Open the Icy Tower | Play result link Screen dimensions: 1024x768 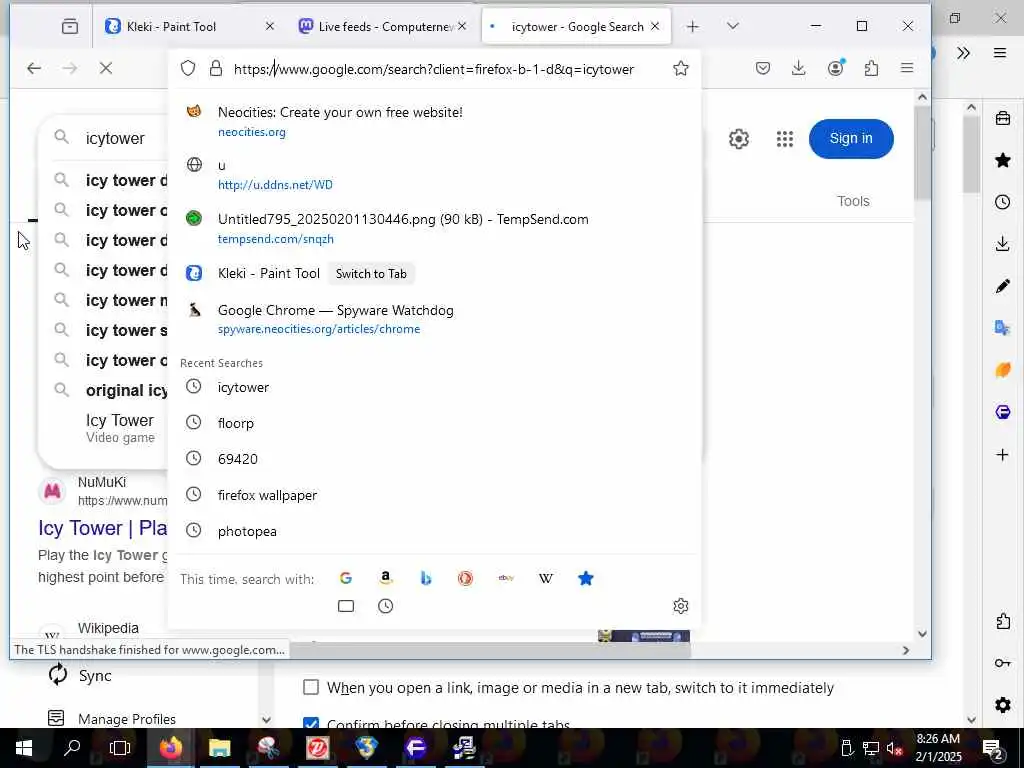[103, 528]
